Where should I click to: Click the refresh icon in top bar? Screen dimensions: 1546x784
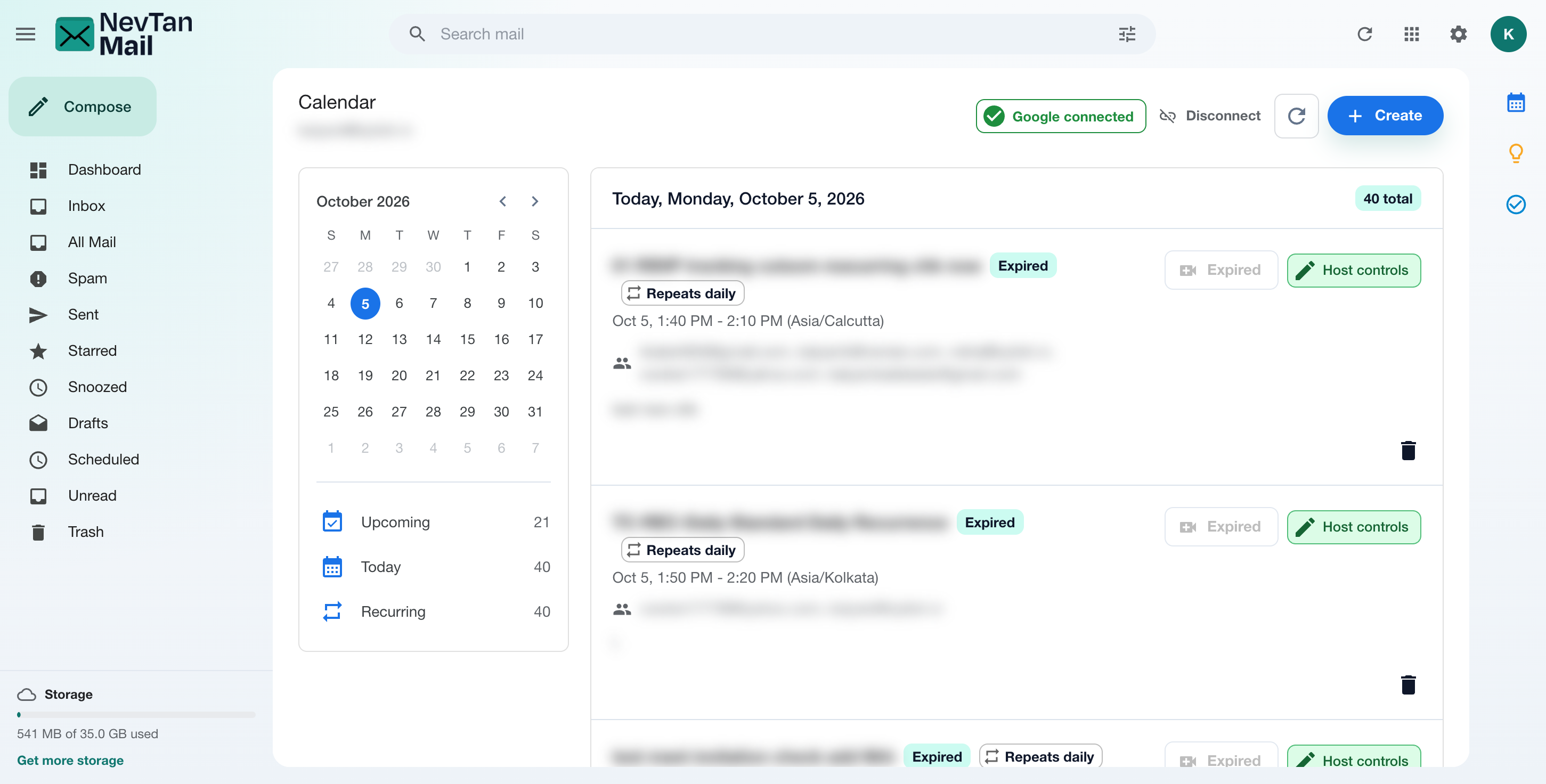[1364, 34]
